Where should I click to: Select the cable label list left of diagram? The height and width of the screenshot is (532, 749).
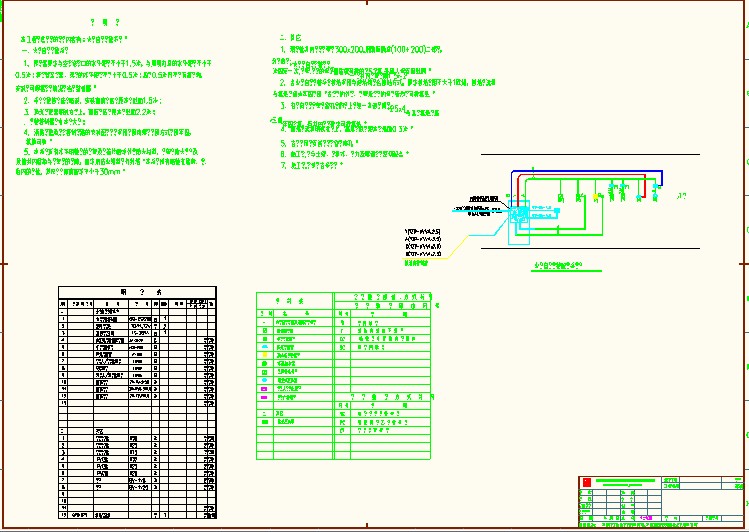[423, 245]
